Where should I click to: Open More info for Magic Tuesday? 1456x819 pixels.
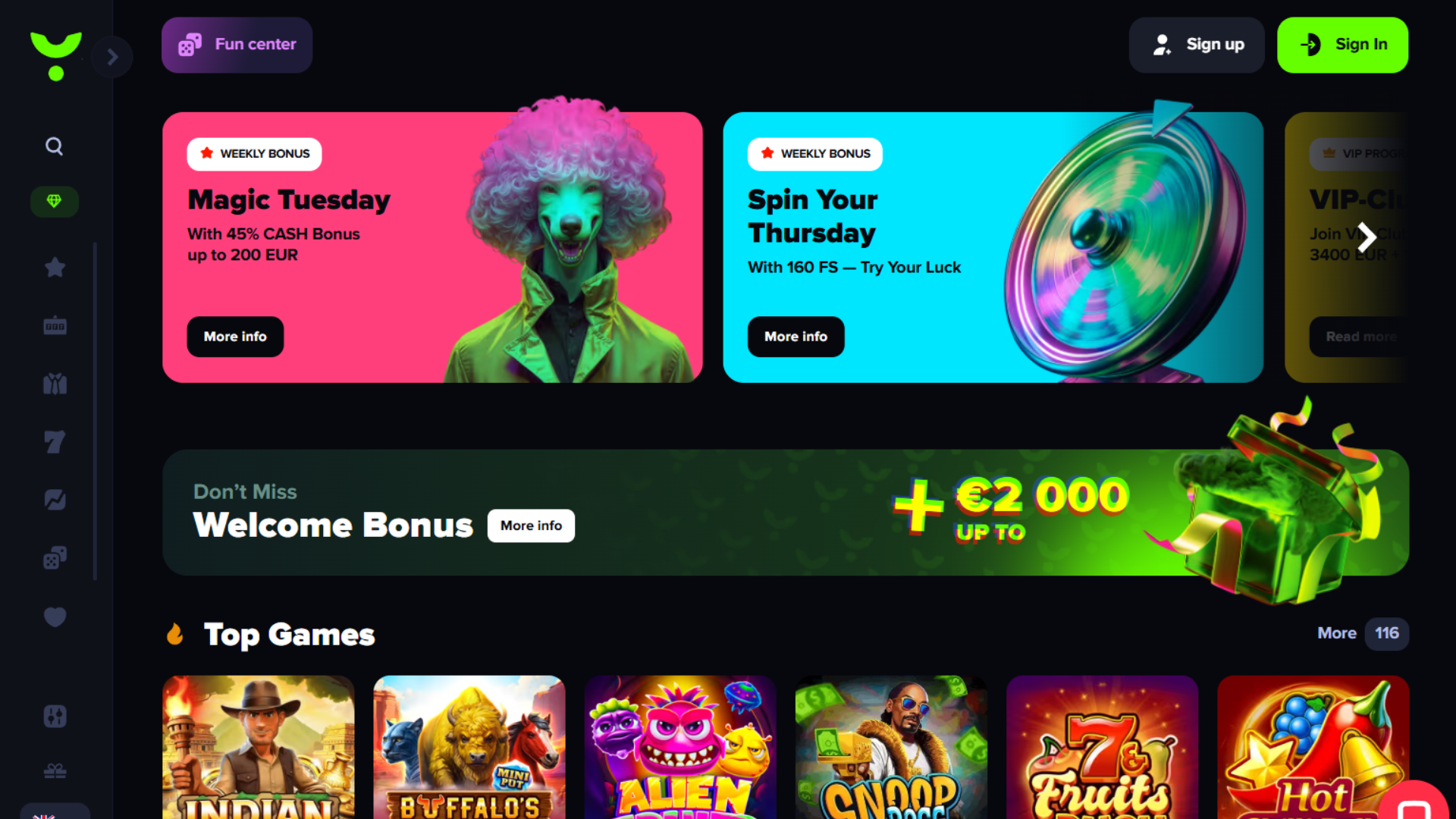(x=235, y=337)
